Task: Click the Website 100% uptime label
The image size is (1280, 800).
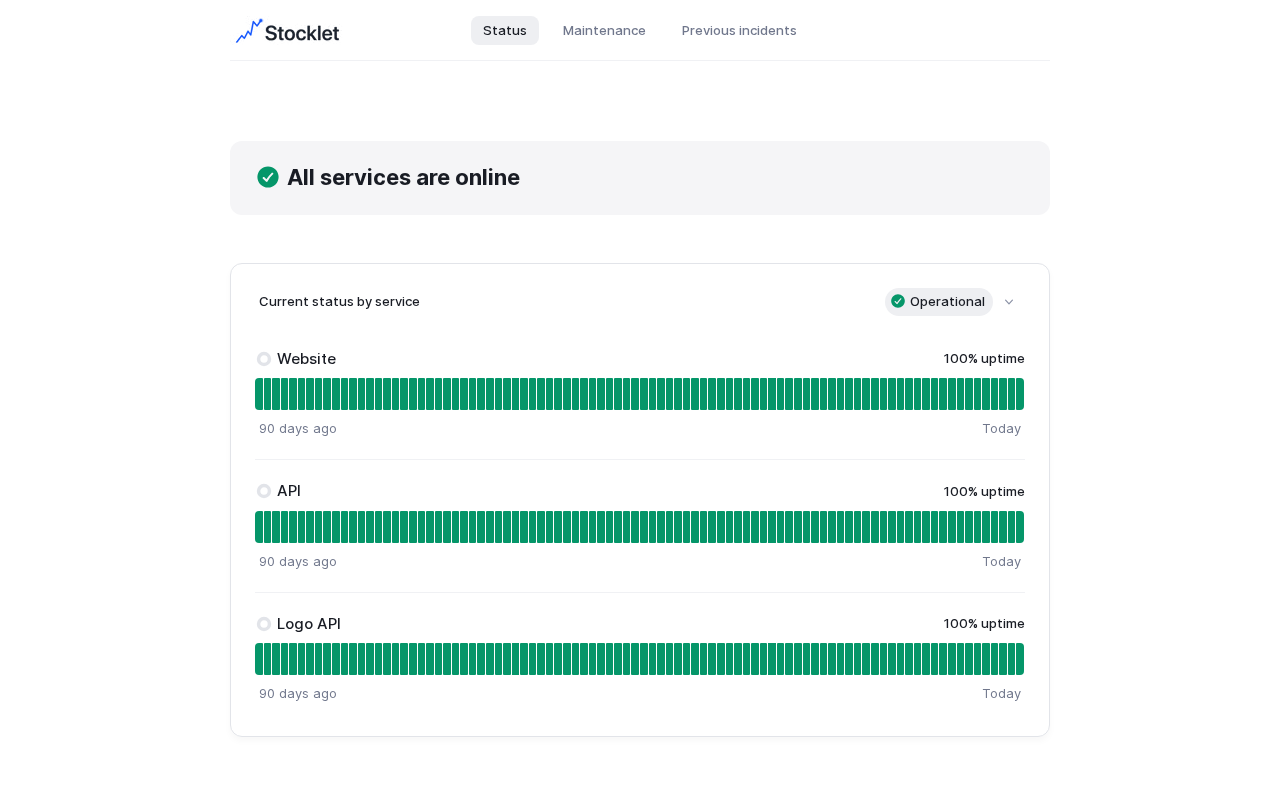Action: (984, 358)
